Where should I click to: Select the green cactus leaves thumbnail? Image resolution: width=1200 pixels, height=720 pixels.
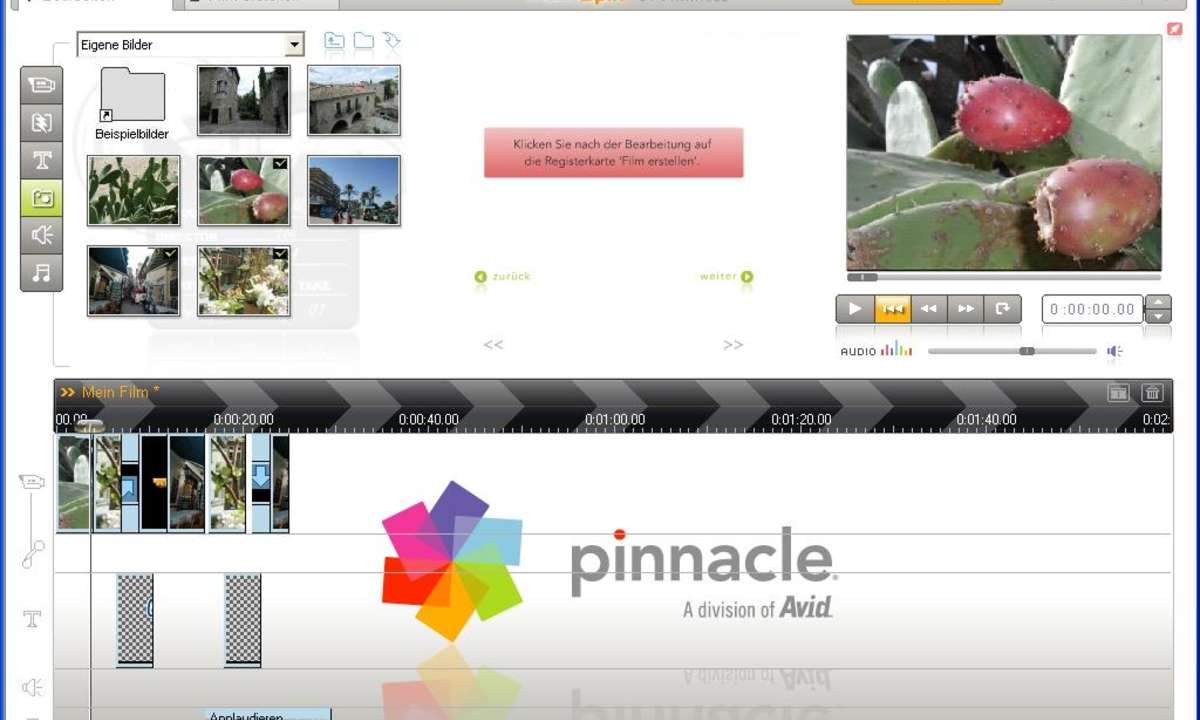pos(134,190)
